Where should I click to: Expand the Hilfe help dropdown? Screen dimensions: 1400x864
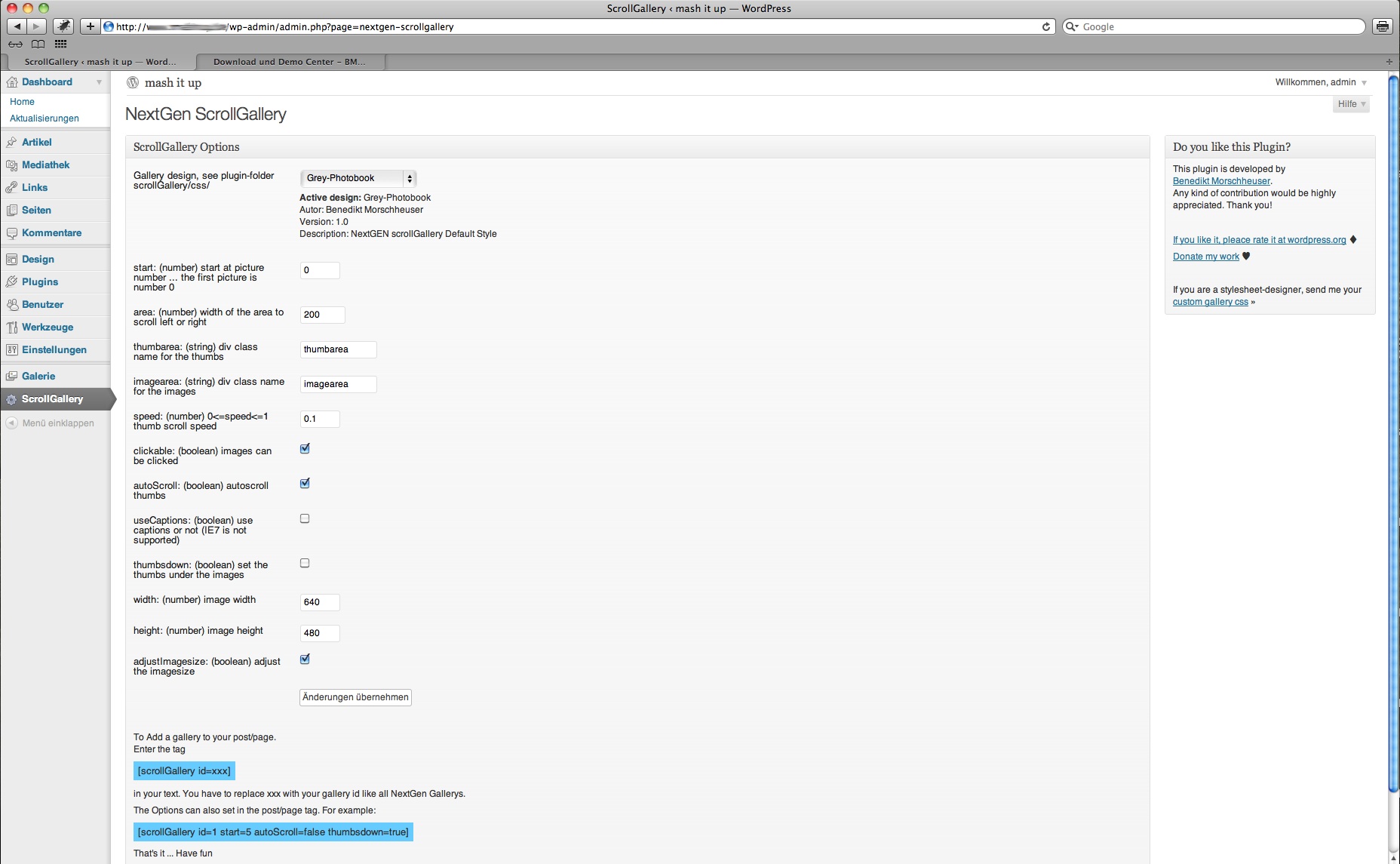[1351, 104]
